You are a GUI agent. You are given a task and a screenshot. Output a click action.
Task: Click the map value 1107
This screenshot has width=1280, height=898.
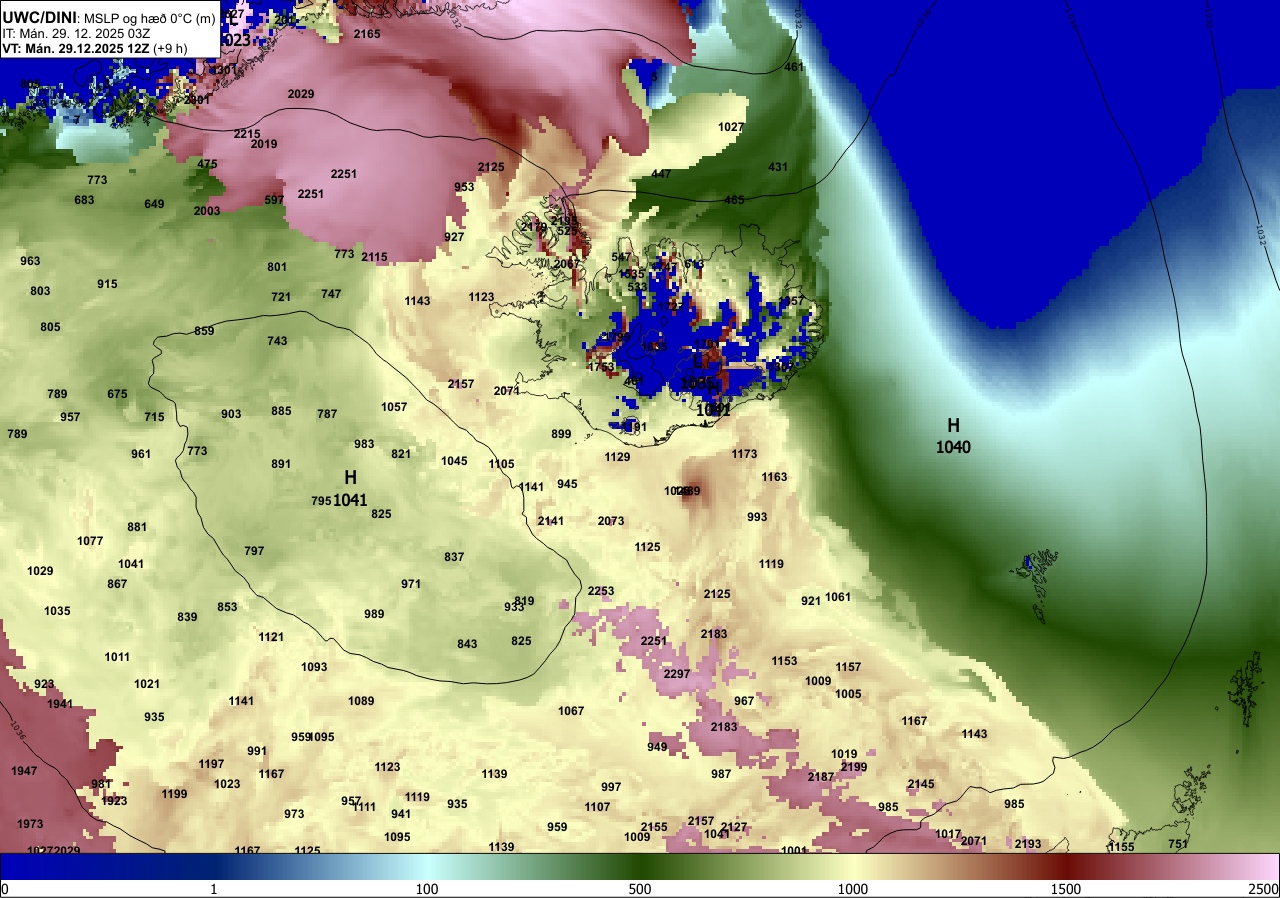tap(597, 807)
